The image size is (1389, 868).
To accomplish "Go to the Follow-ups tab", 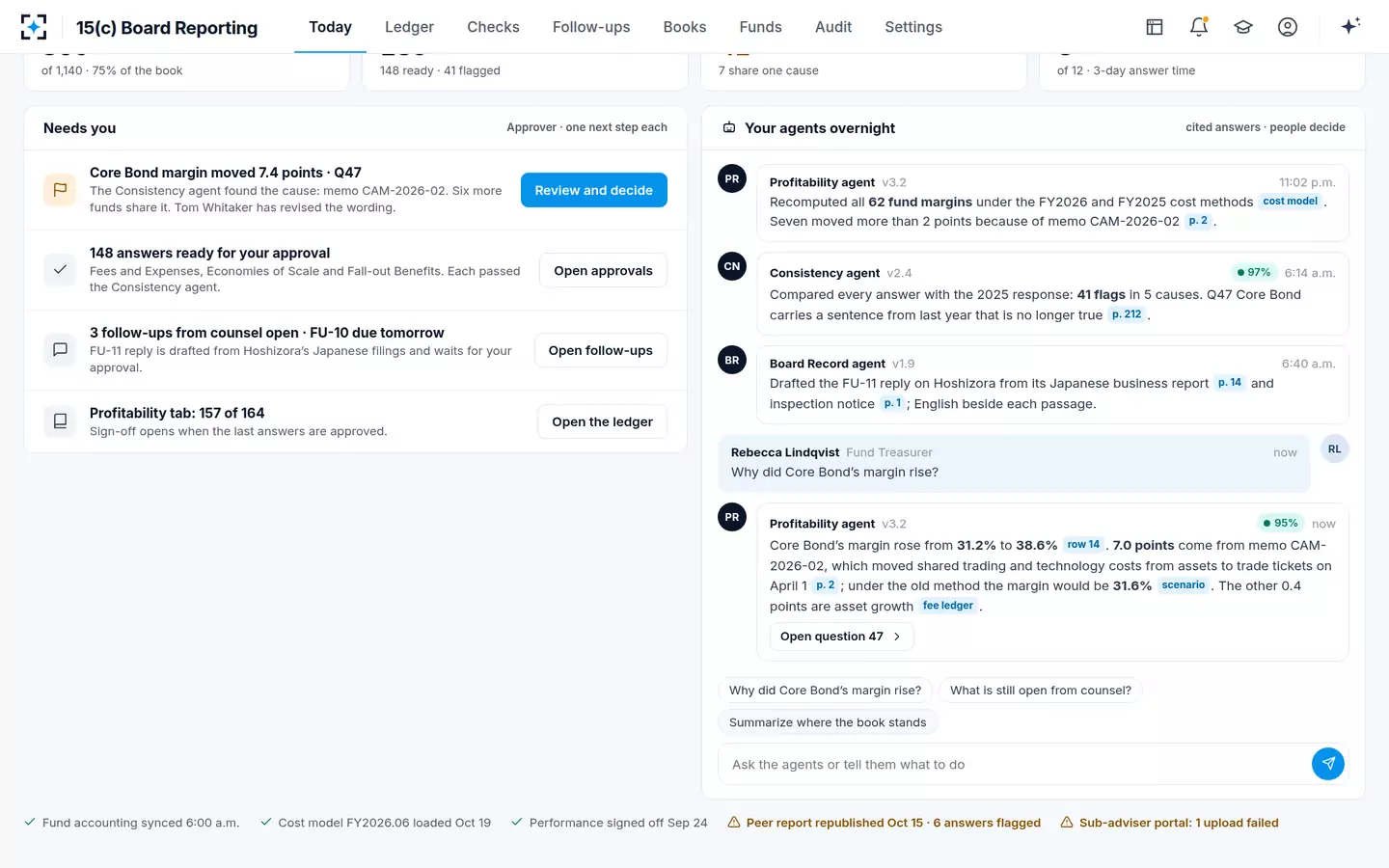I will [x=591, y=27].
